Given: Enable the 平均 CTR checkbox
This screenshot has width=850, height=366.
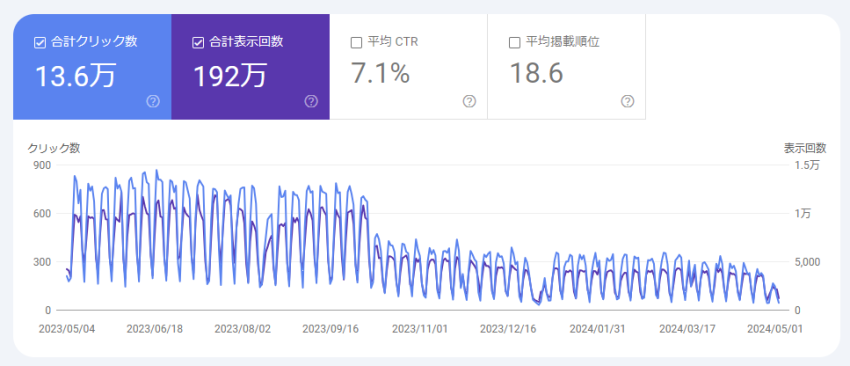Looking at the screenshot, I should [356, 43].
